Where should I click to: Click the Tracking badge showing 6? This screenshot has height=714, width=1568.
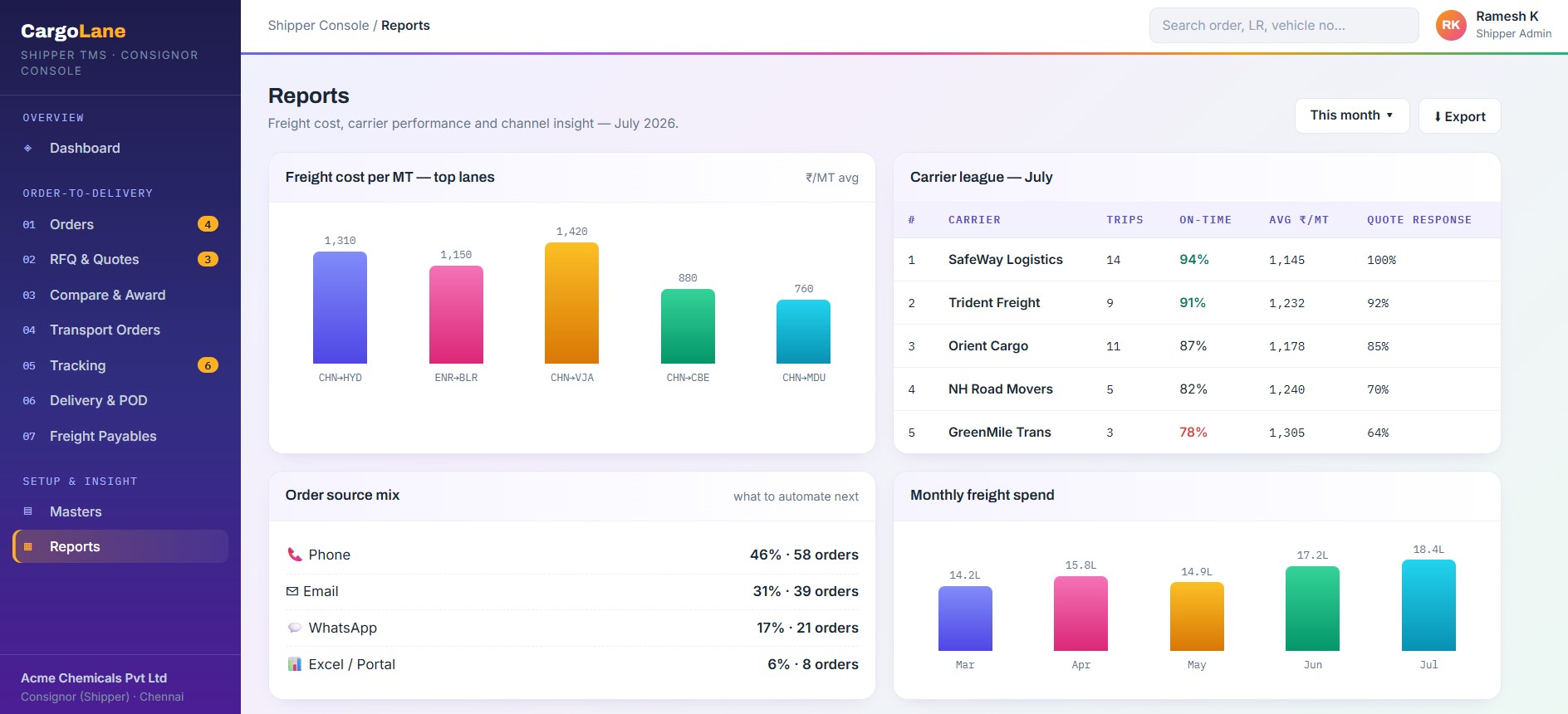[208, 365]
